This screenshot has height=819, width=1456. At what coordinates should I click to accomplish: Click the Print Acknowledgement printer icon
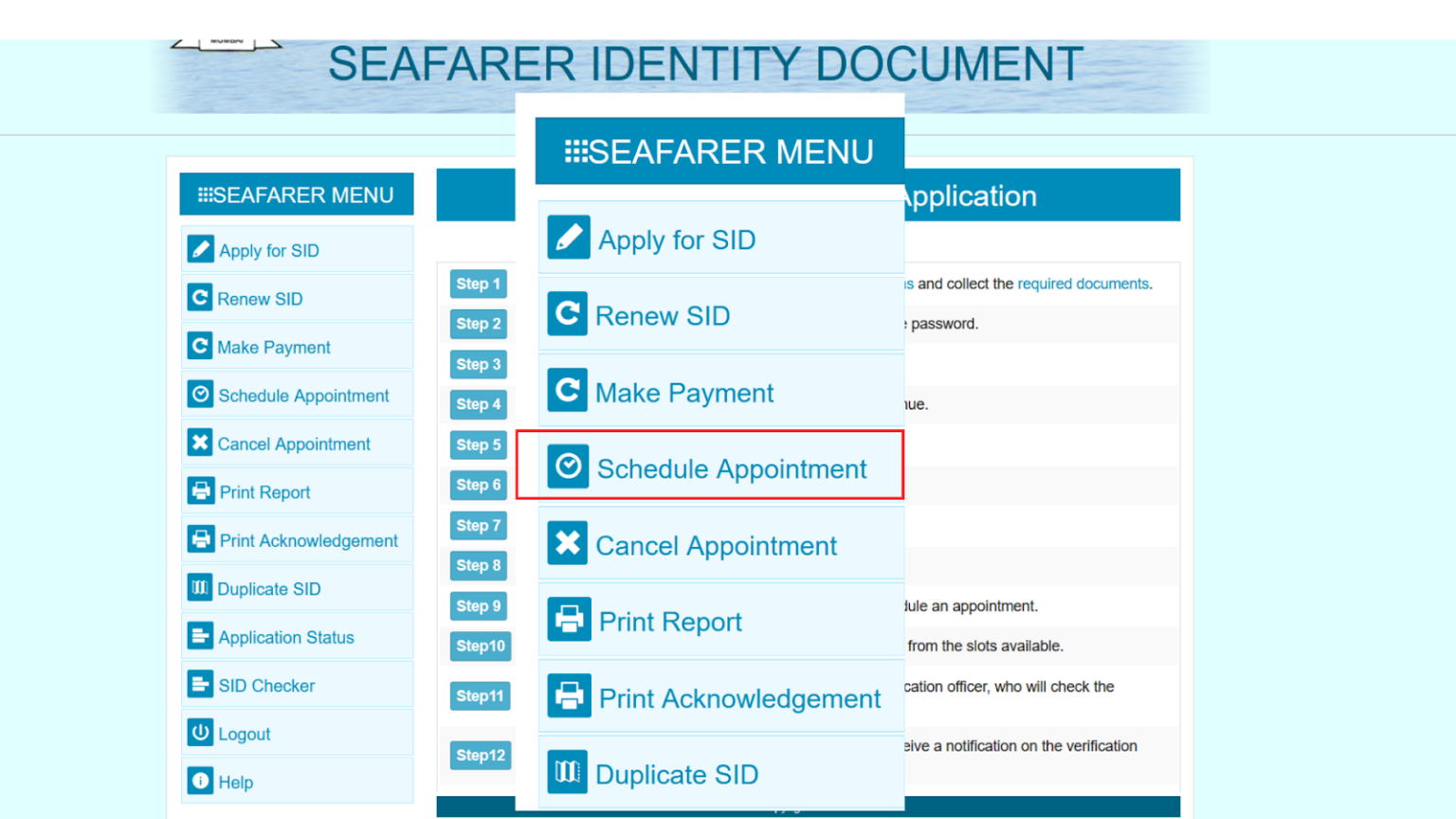tap(201, 539)
